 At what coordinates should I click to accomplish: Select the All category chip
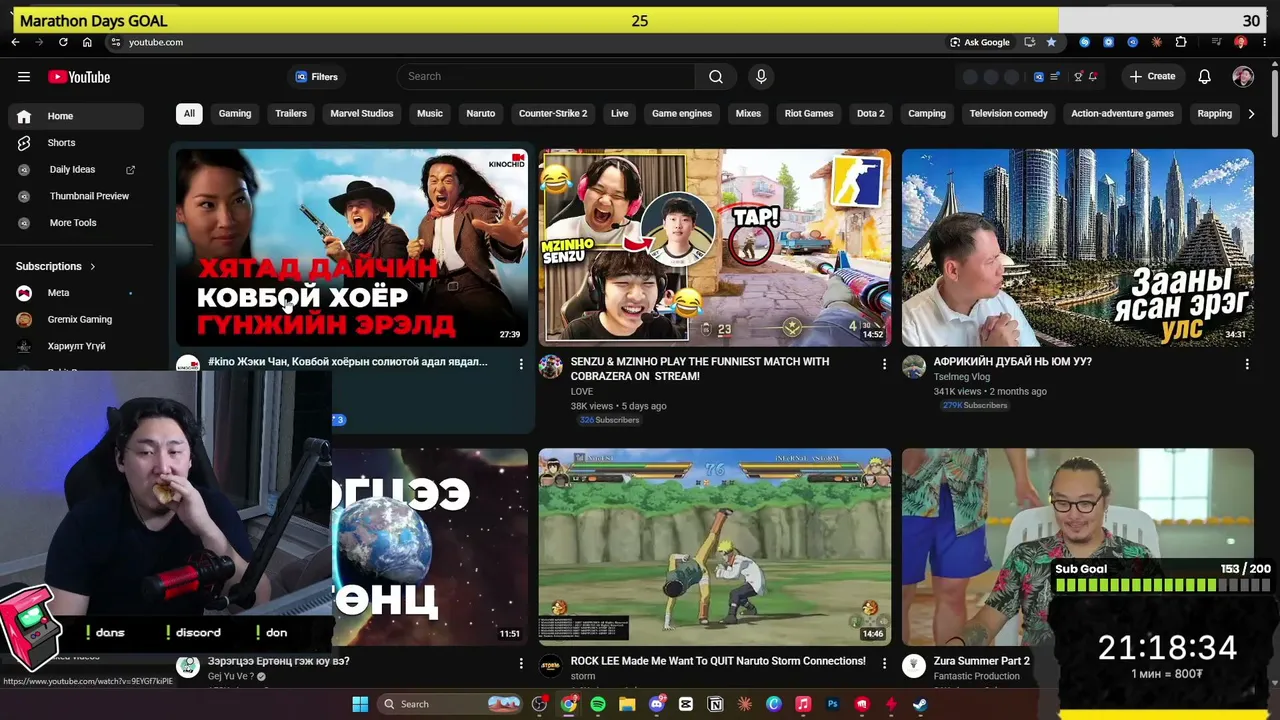tap(189, 114)
